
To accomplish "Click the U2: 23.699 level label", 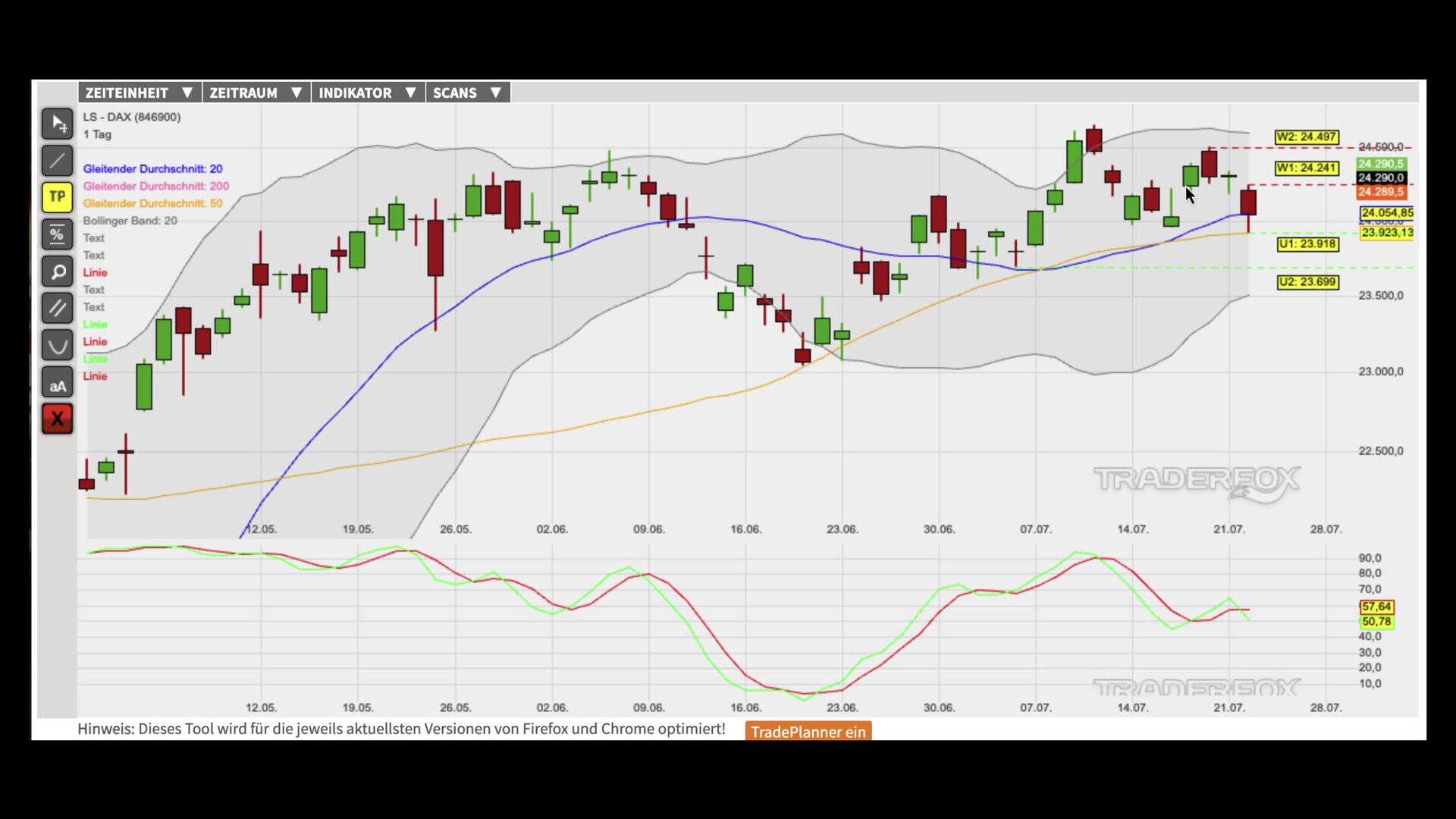I will (x=1307, y=282).
